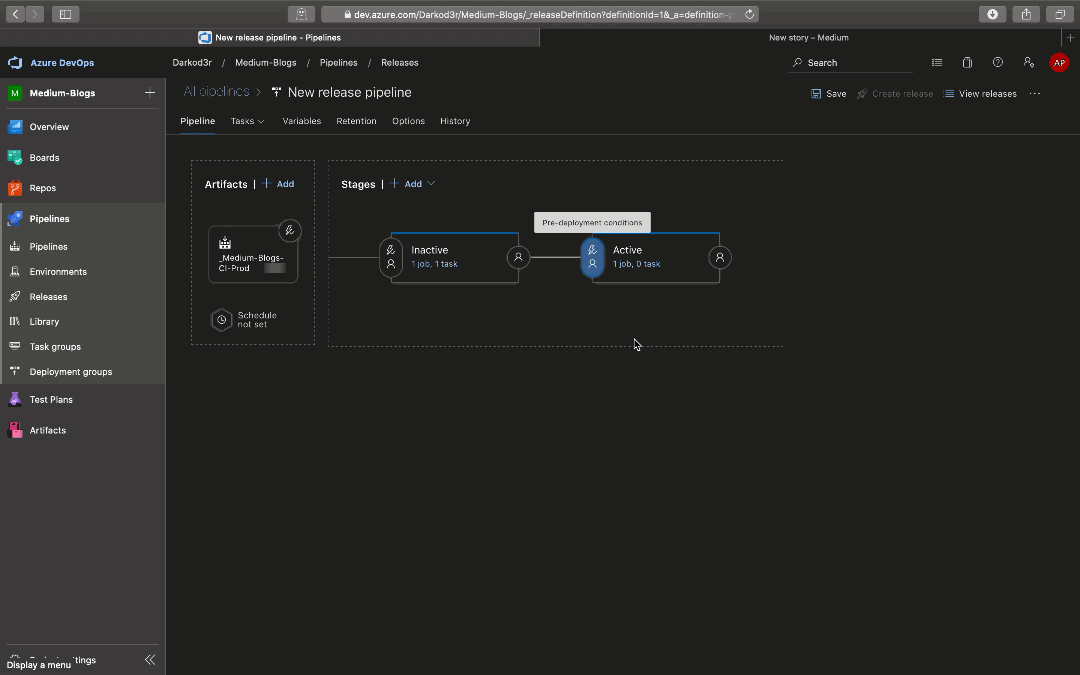Screen dimensions: 1080x675
Task: Open Artifacts in the sidebar
Action: 48,430
